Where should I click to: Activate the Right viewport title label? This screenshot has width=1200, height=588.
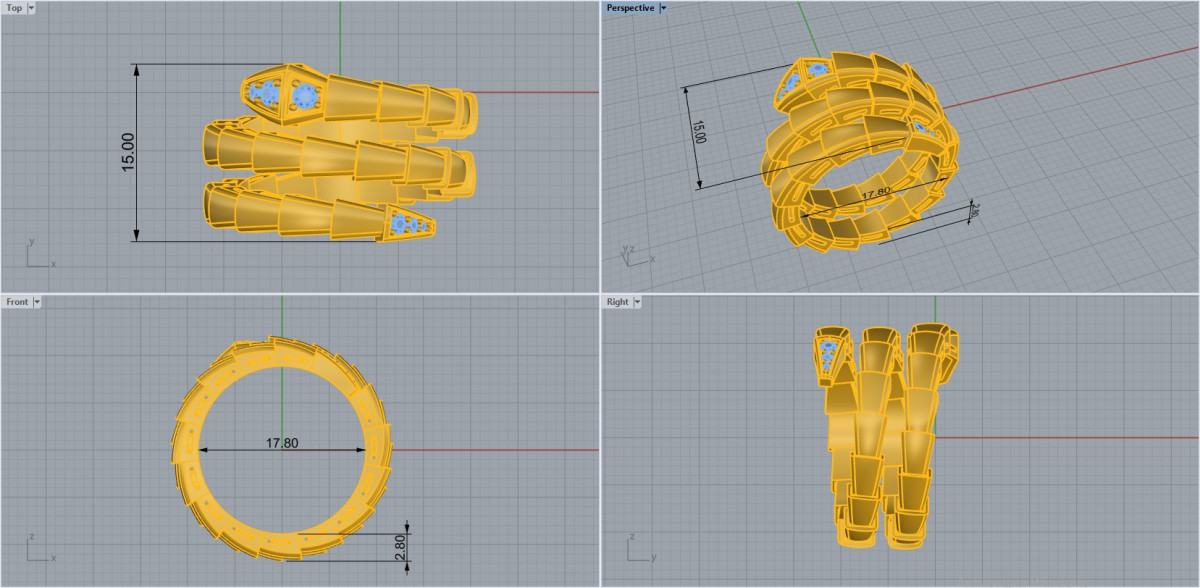click(x=617, y=302)
